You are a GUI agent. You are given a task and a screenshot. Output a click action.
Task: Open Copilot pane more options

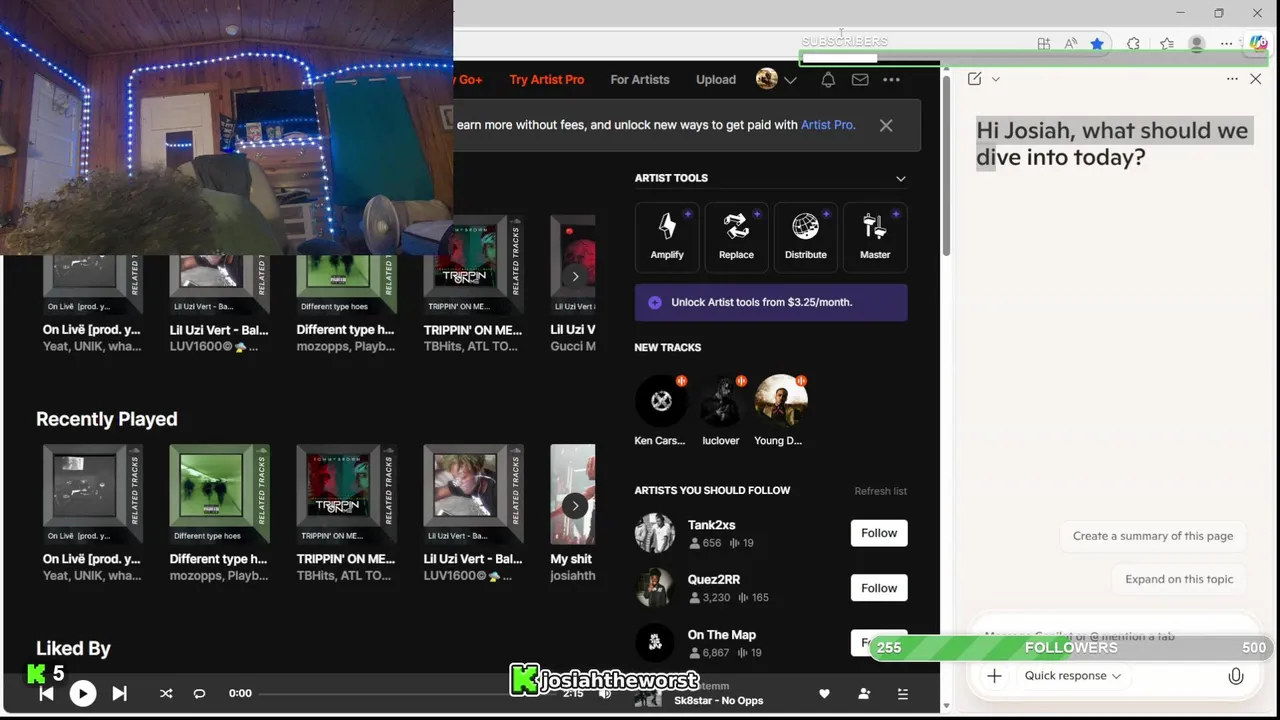(x=1232, y=79)
